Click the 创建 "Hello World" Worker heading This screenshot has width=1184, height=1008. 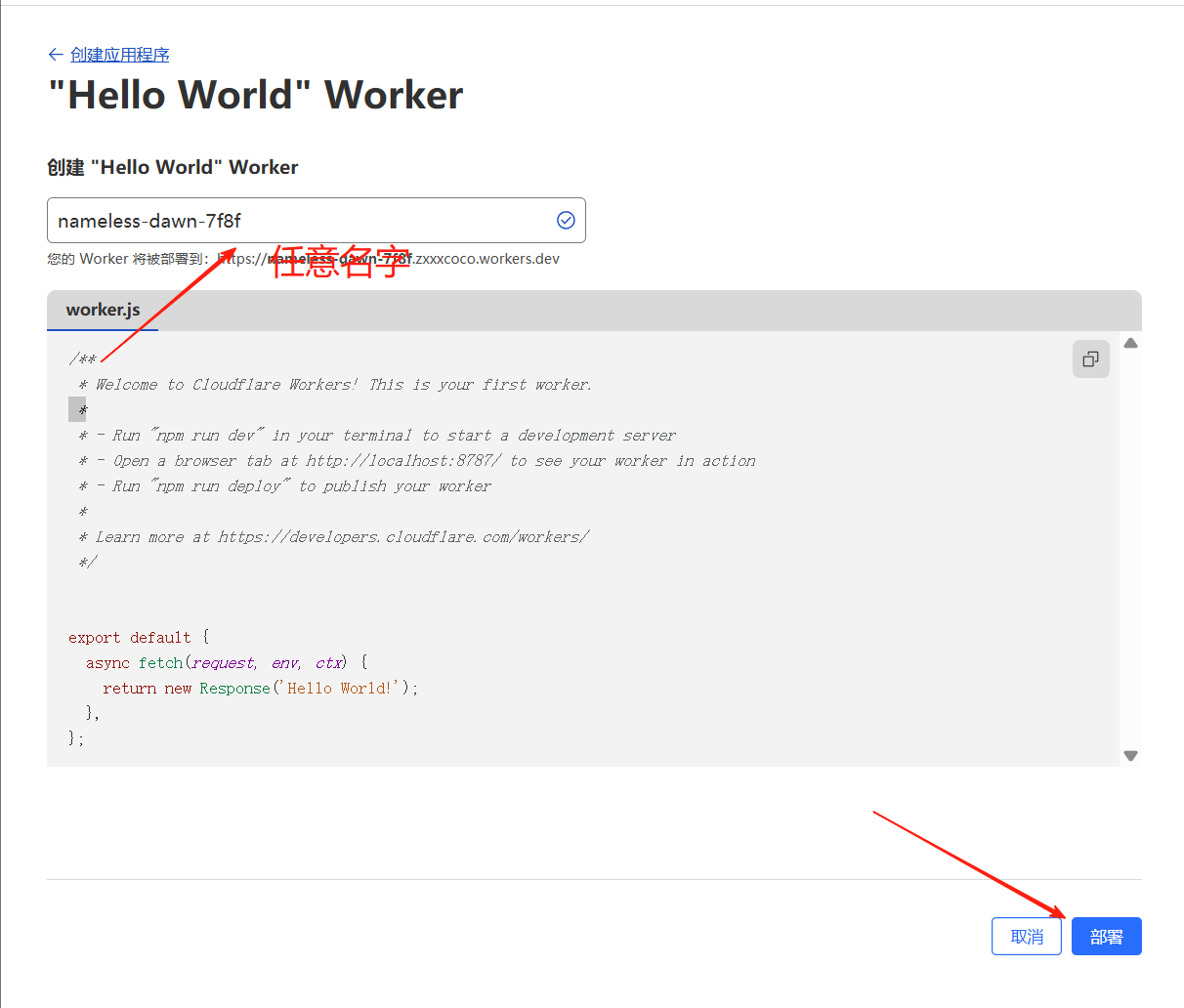173,167
